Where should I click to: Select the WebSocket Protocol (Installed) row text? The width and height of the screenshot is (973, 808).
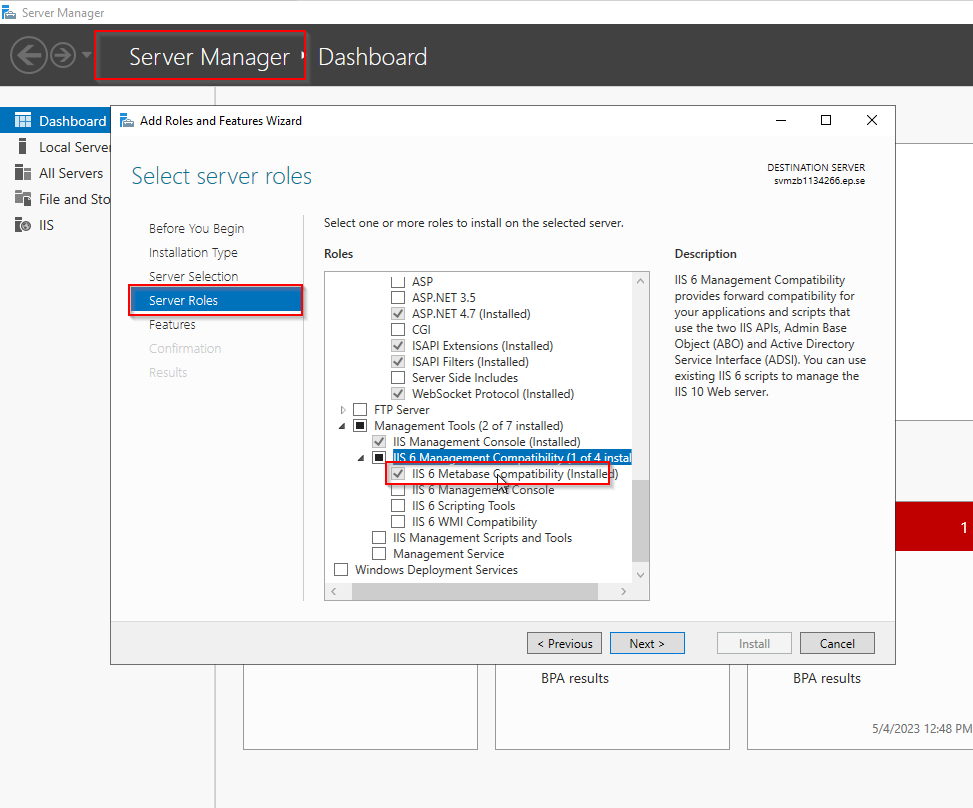(x=493, y=394)
